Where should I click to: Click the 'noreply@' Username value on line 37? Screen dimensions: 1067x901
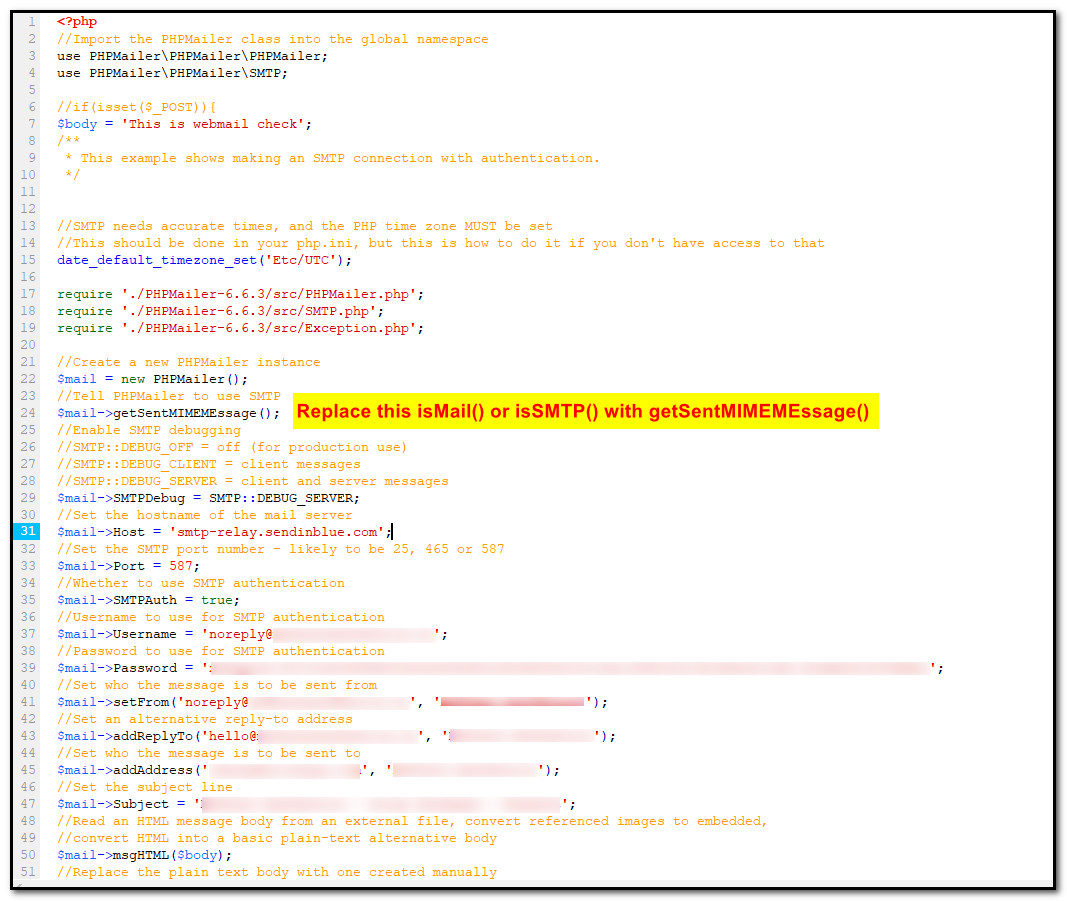tap(321, 634)
